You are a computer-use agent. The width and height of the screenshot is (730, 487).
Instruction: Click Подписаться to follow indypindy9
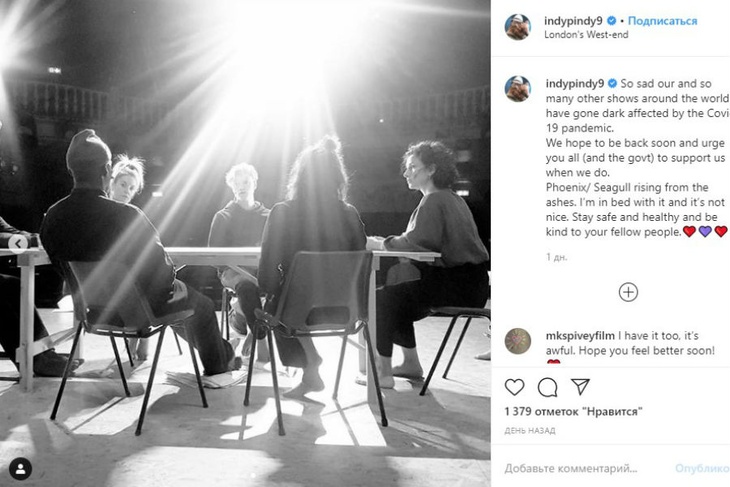662,20
